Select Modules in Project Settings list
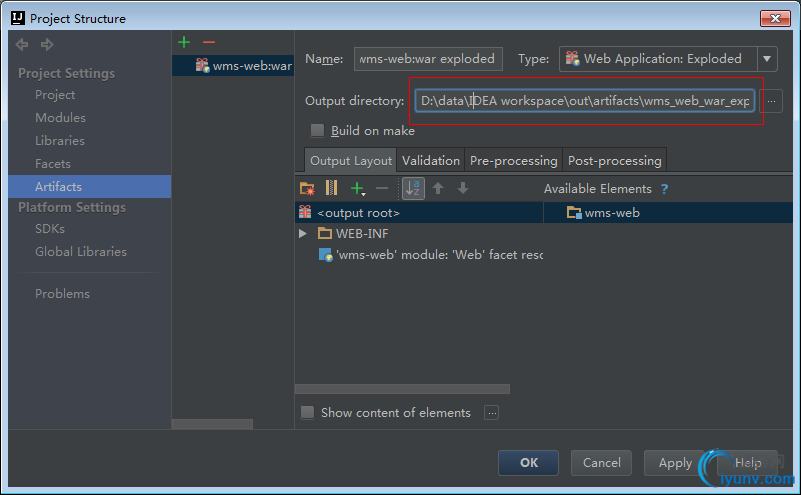Viewport: 801px width, 495px height. [60, 118]
